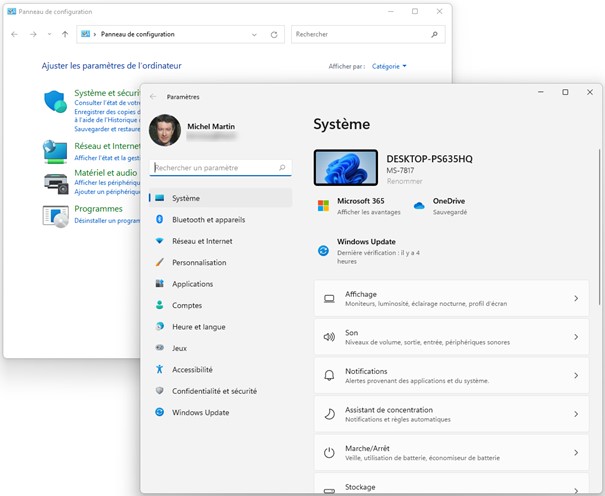
Task: Click the Personnalisation paintbrush icon
Action: pos(158,263)
